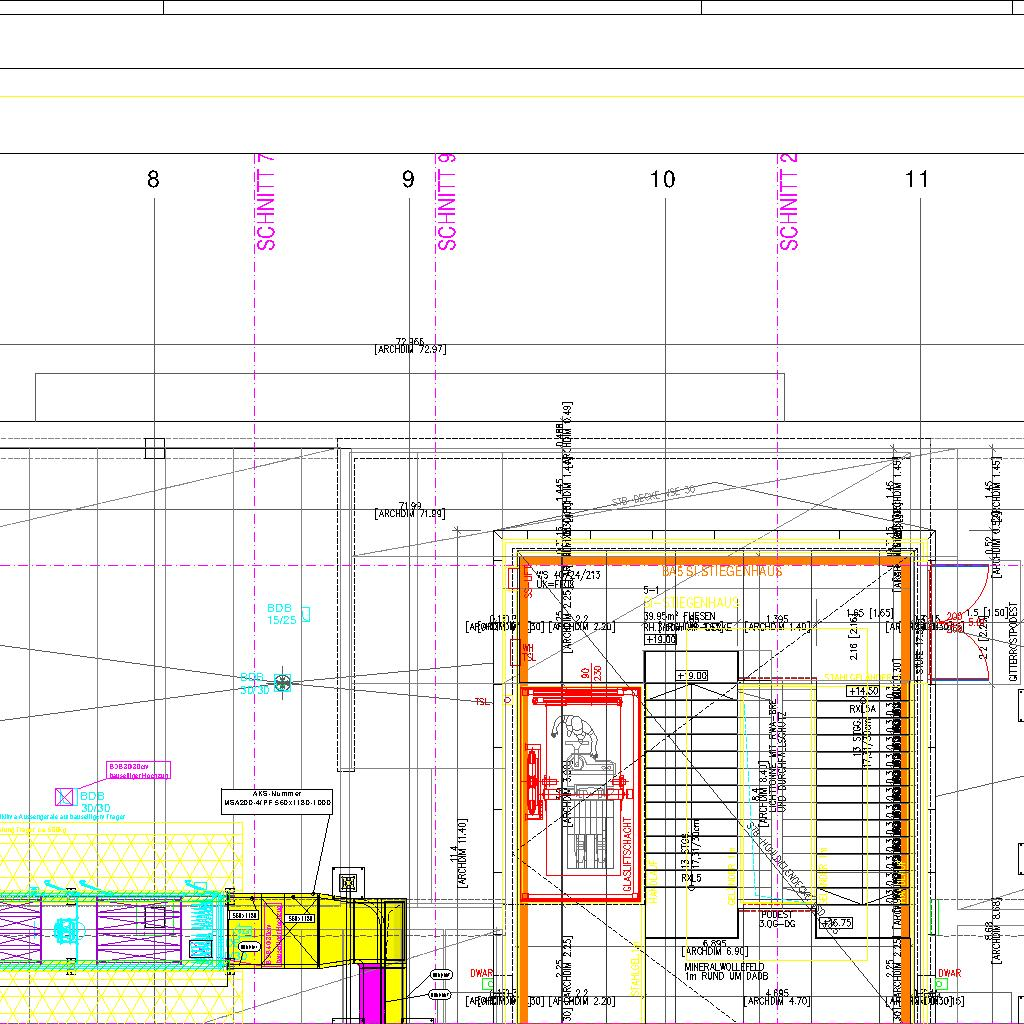The image size is (1024, 1024).
Task: Select the magenta vertical duct segment
Action: tap(370, 993)
